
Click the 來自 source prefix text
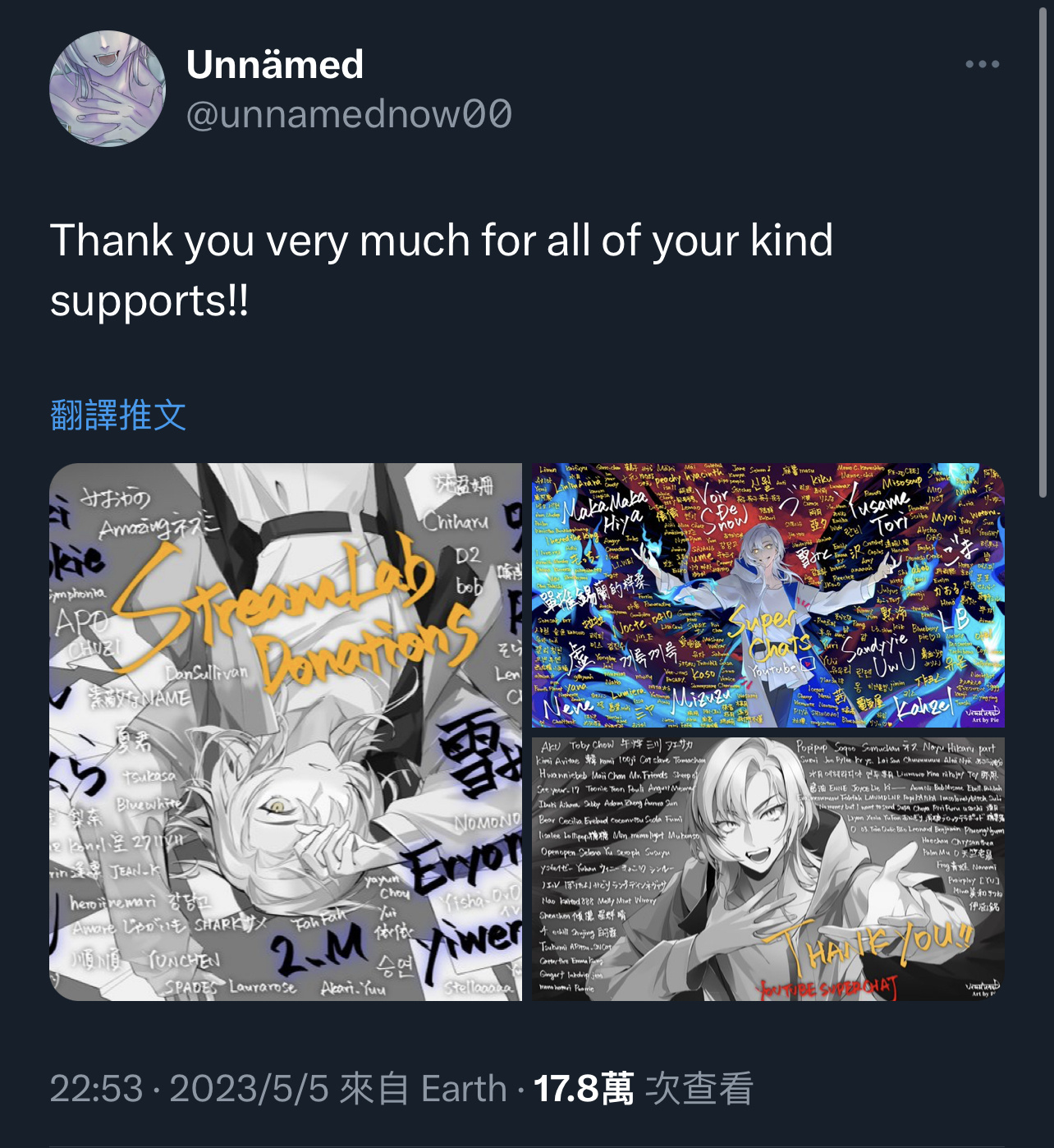point(374,1089)
